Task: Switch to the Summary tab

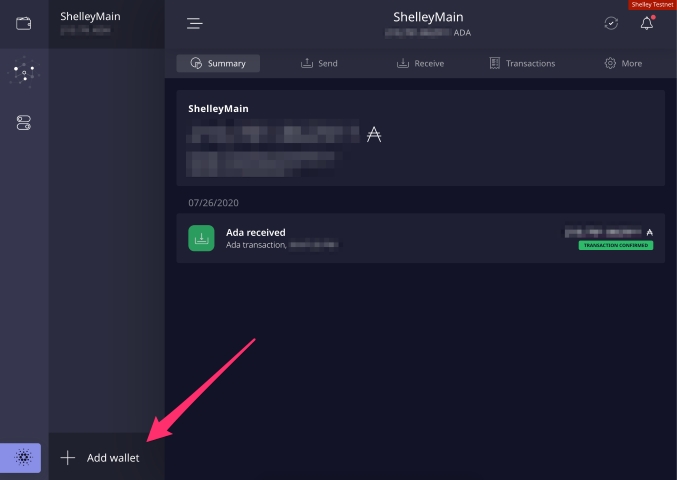Action: 218,63
